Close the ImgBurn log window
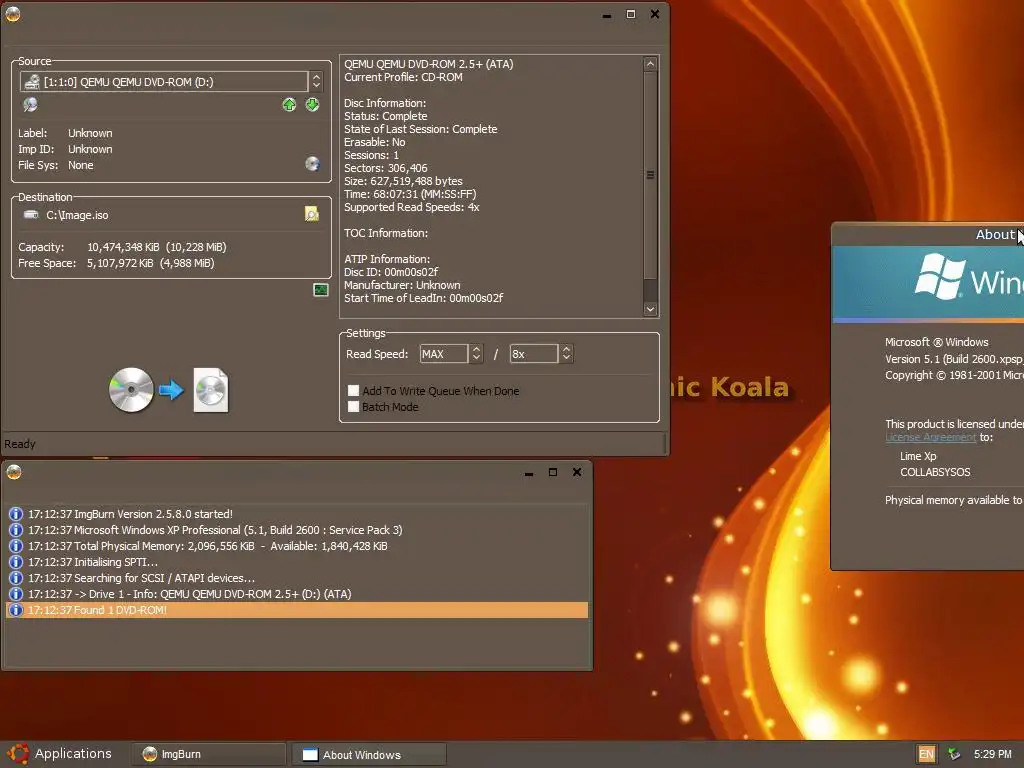The height and width of the screenshot is (768, 1024). click(x=577, y=472)
